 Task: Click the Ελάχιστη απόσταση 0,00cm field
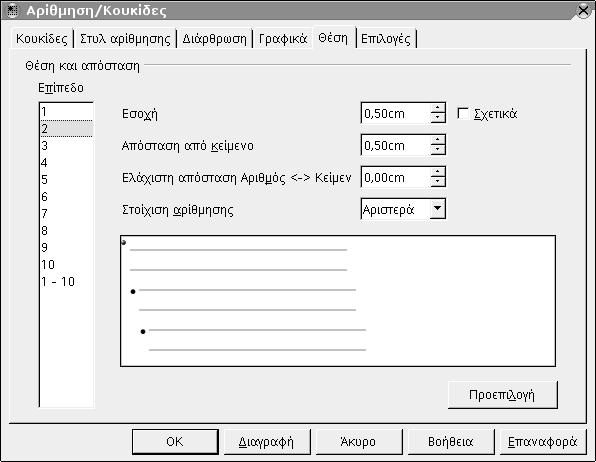[x=396, y=177]
